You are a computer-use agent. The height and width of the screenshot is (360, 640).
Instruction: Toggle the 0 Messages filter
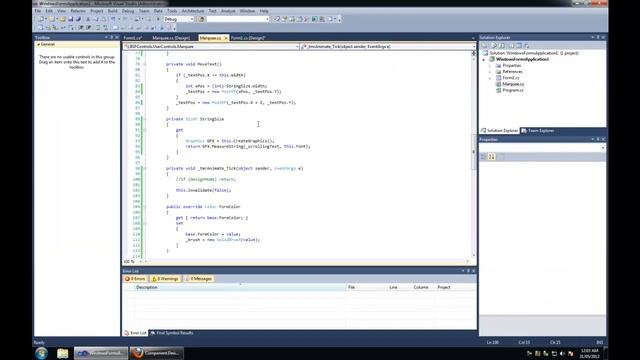[199, 279]
